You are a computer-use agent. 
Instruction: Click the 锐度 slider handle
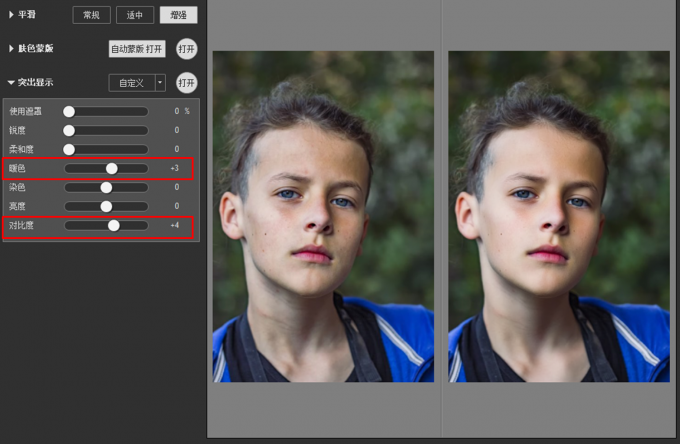[x=69, y=130]
